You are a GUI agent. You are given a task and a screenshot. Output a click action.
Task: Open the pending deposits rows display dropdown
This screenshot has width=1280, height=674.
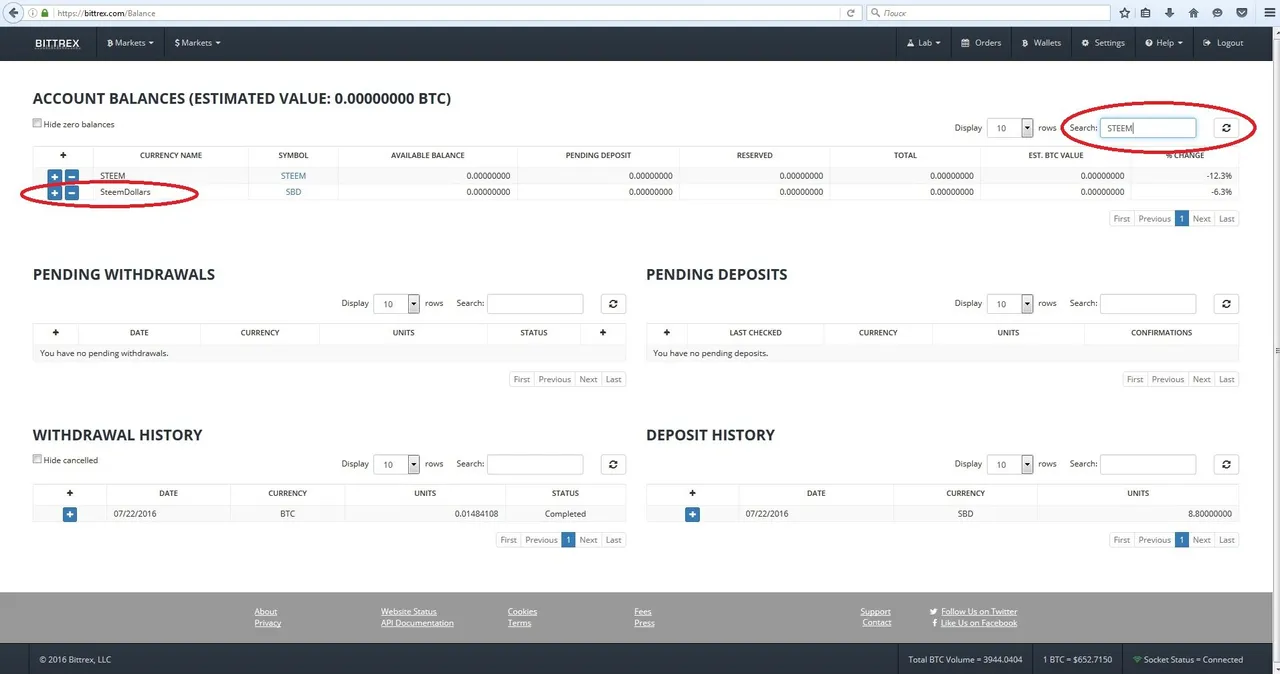click(1010, 303)
